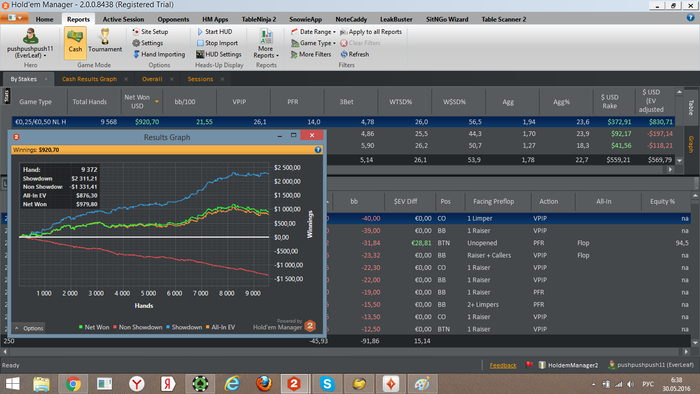Viewport: 700px width, 394px height.
Task: Select Overall report tab
Action: pyautogui.click(x=152, y=79)
